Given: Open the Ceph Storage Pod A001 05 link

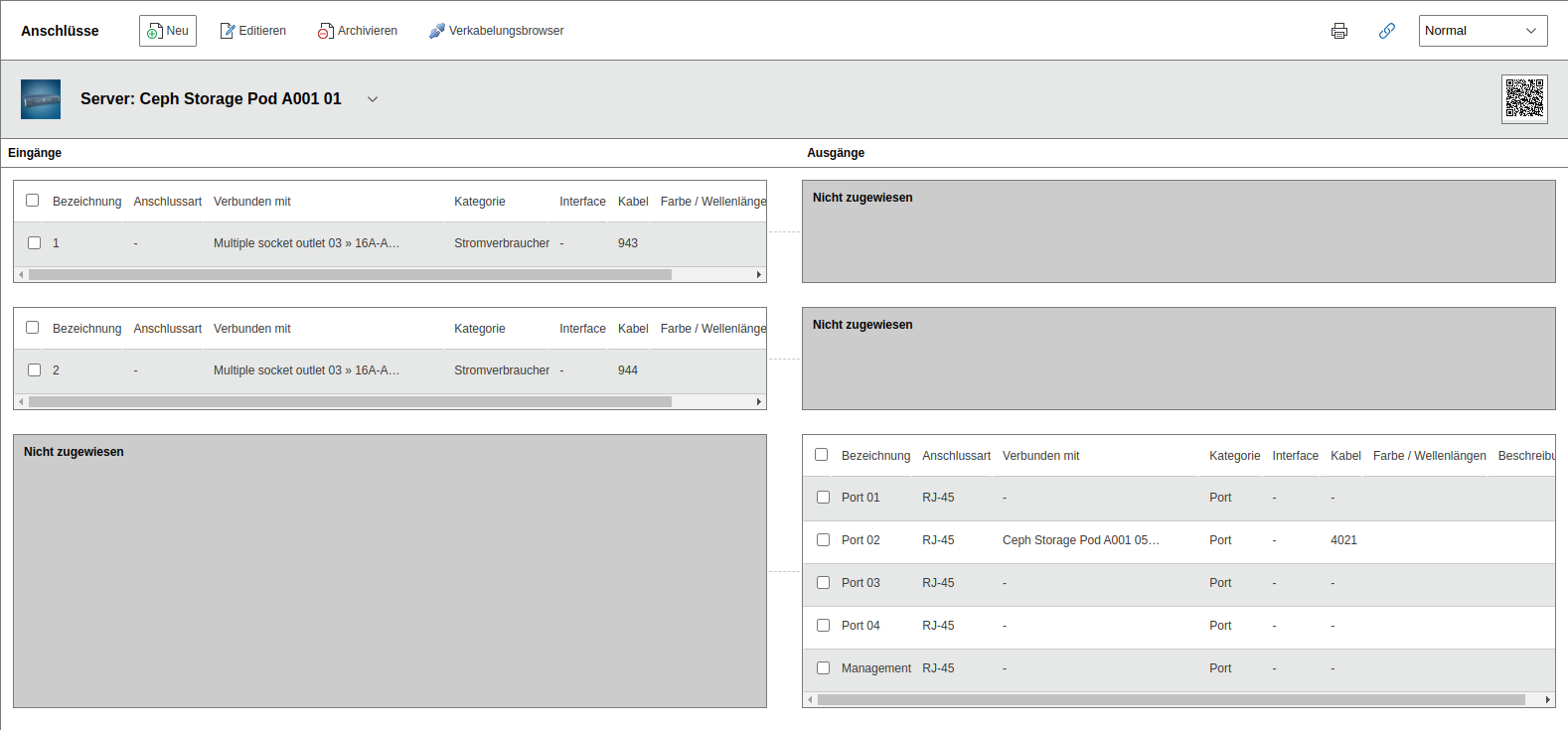Looking at the screenshot, I should tap(1080, 540).
